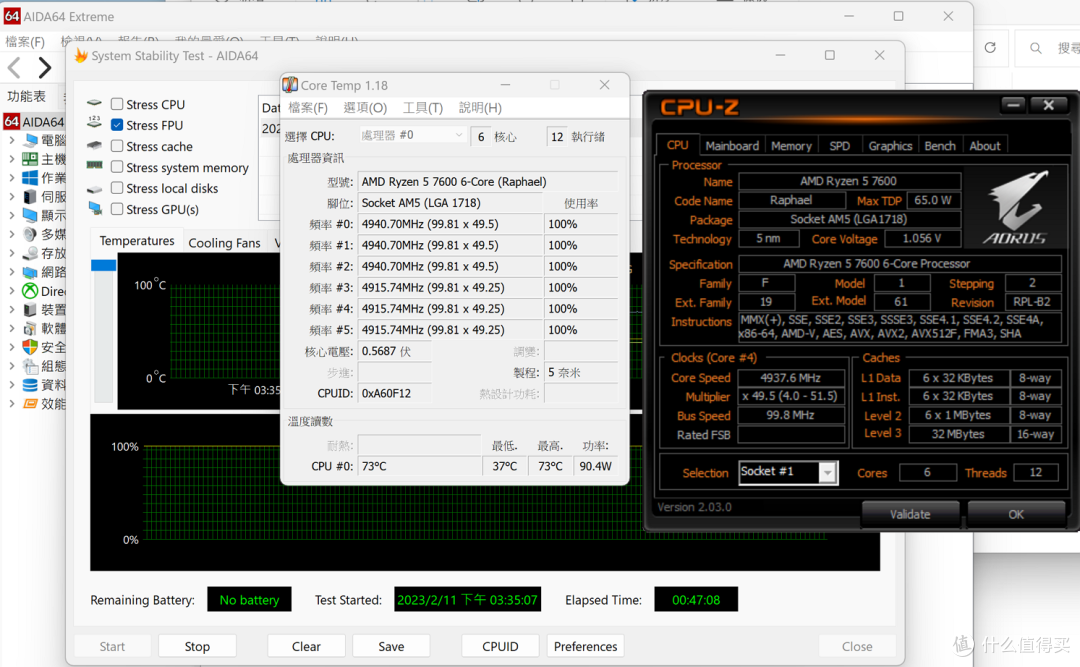Open the Core Temp 工具(T) menu
This screenshot has height=667, width=1080.
(423, 107)
